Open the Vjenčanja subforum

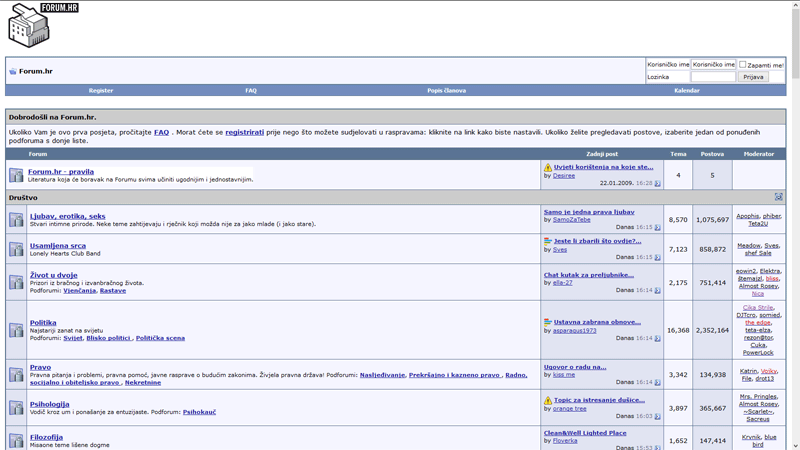tap(80, 290)
